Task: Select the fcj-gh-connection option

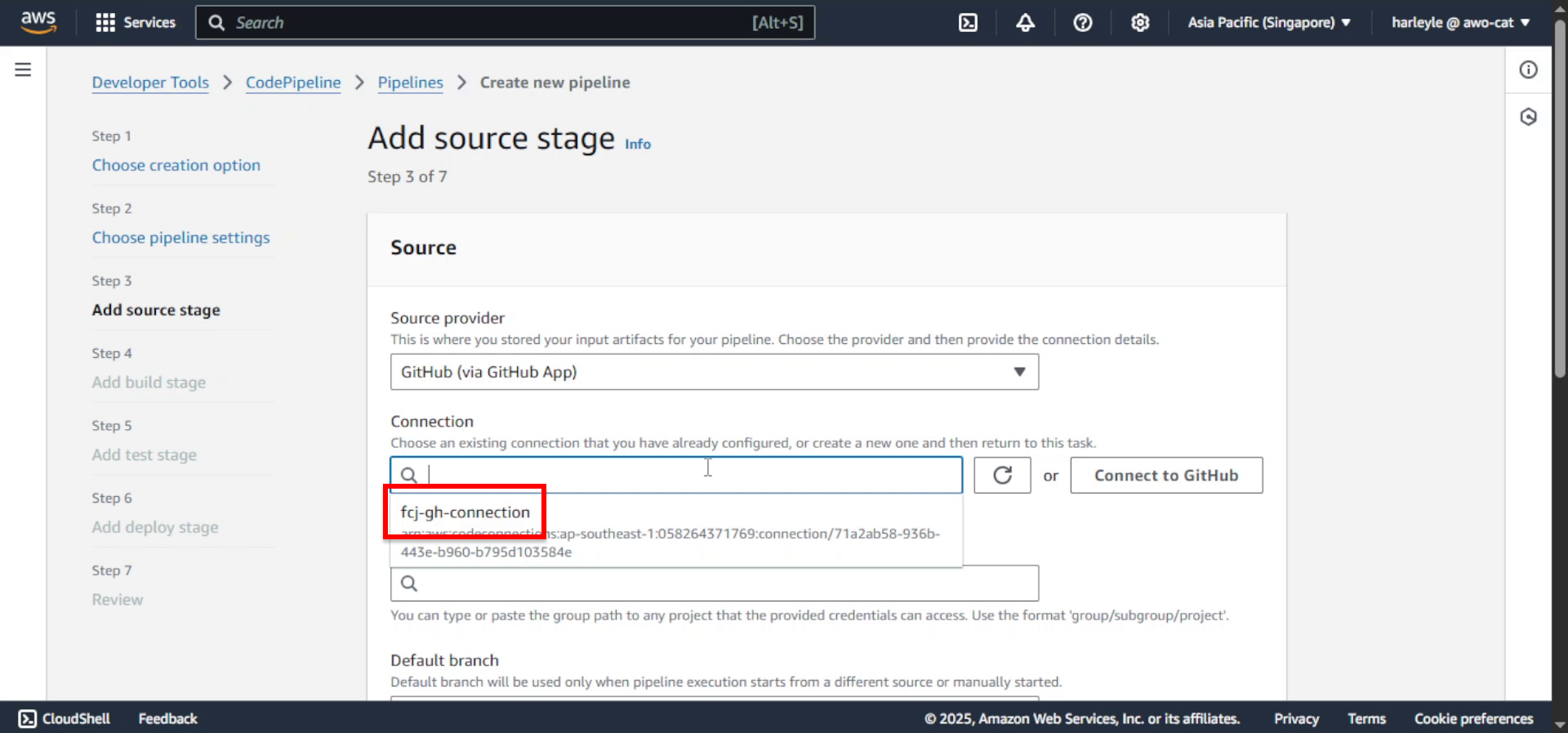Action: point(676,530)
